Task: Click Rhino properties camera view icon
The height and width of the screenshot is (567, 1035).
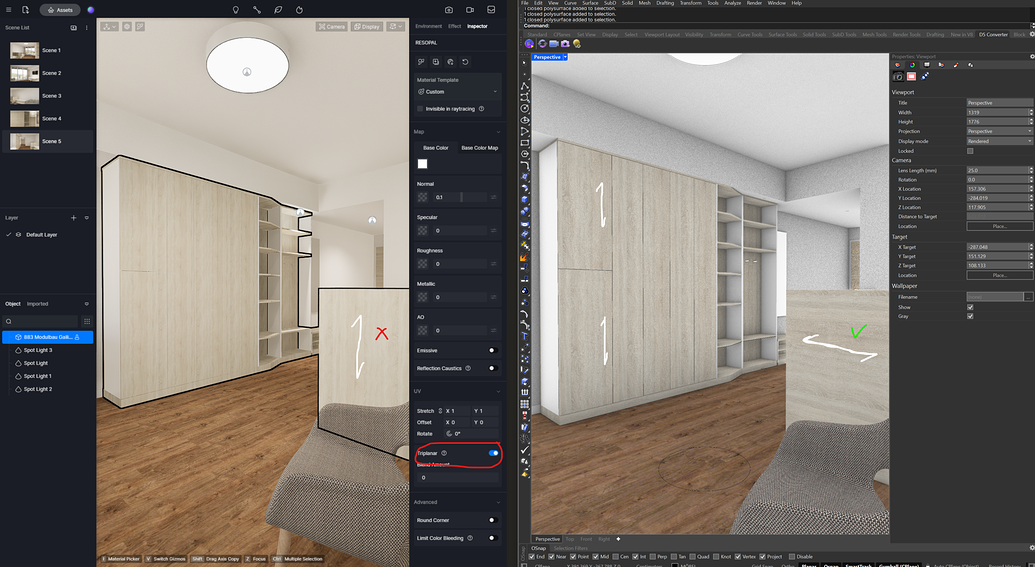Action: click(898, 77)
